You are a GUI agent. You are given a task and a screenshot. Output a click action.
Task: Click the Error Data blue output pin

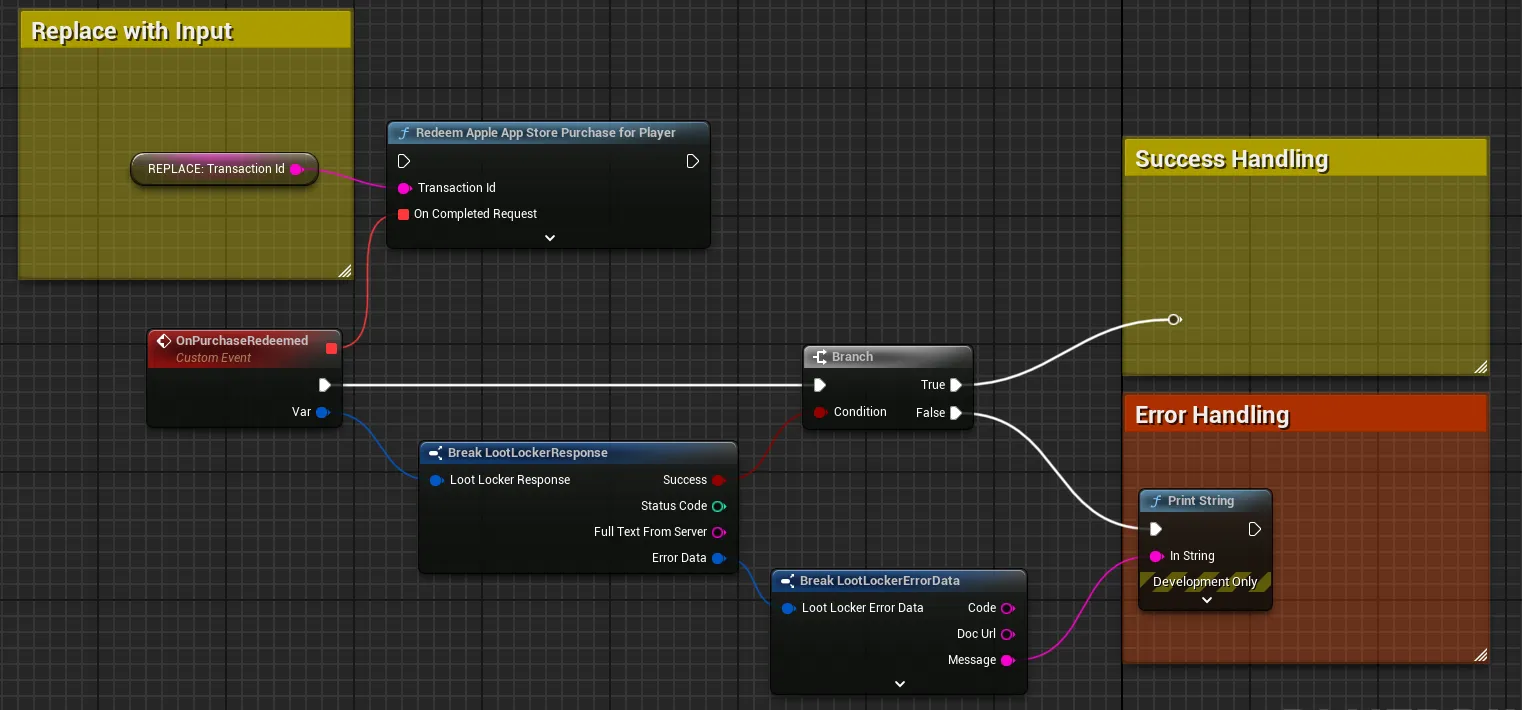coord(718,558)
